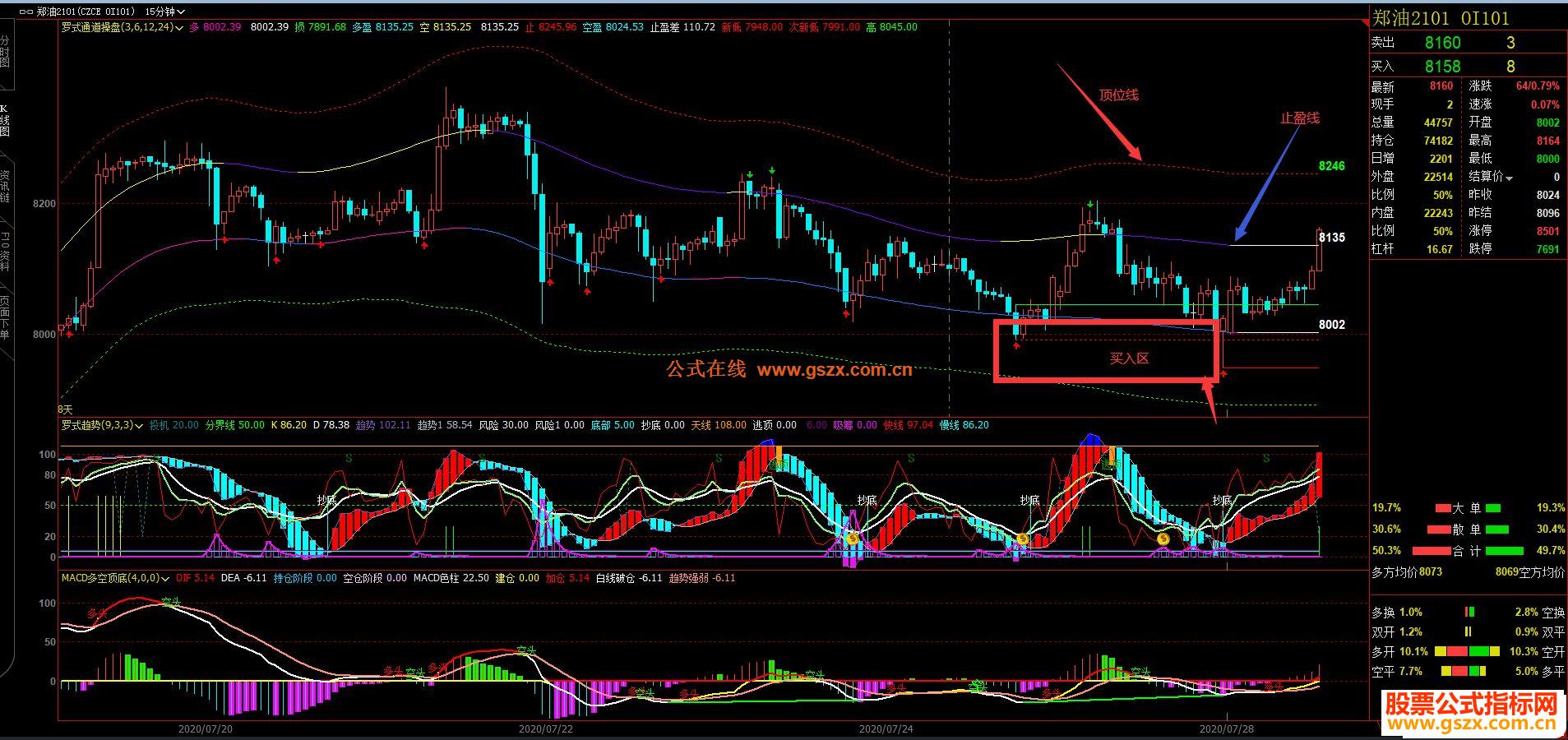The image size is (1568, 740).
Task: Click the 止盈差 110.72 readout
Action: click(x=682, y=27)
